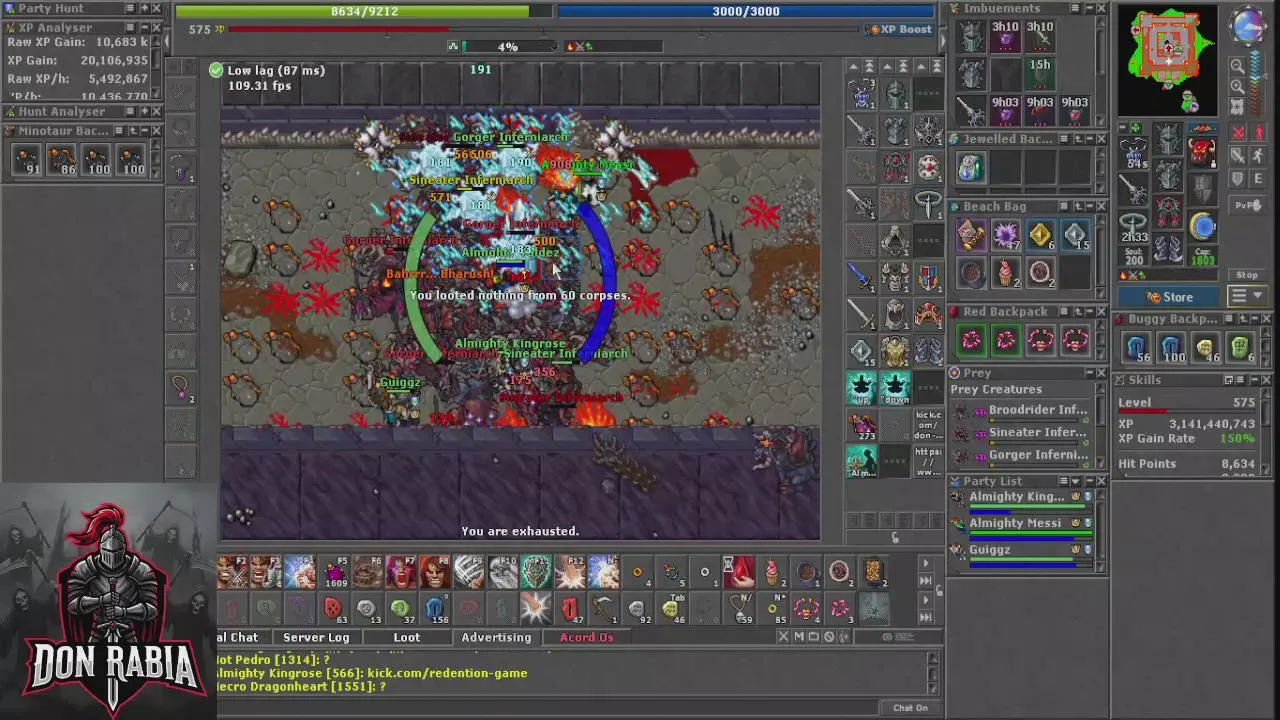
Task: Enable the running-man chase mode
Action: coord(1257,156)
